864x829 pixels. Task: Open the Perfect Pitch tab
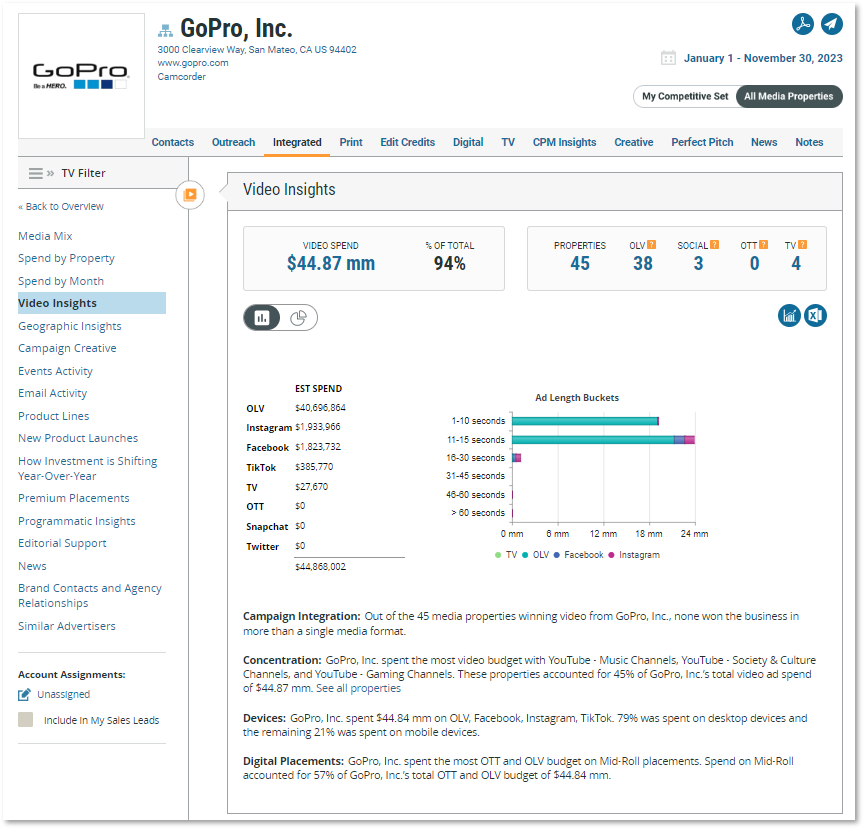coord(702,142)
